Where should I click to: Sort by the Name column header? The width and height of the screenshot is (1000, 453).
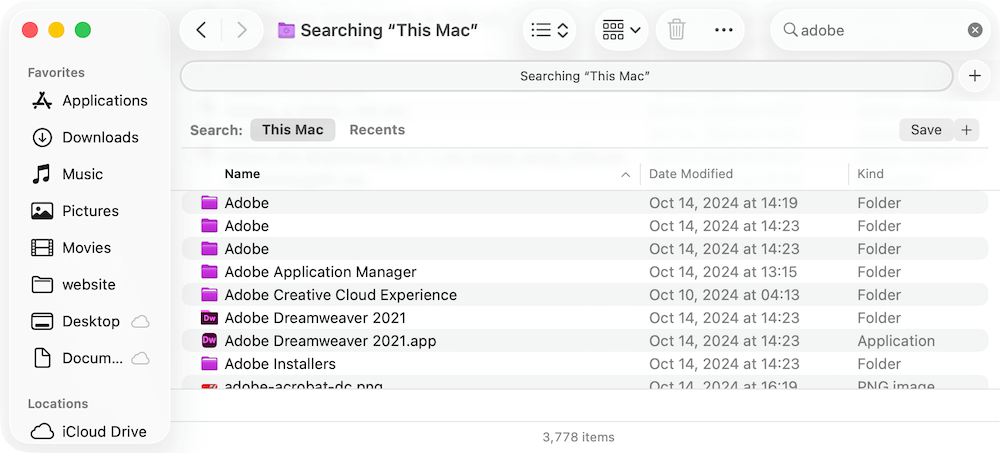(x=242, y=174)
